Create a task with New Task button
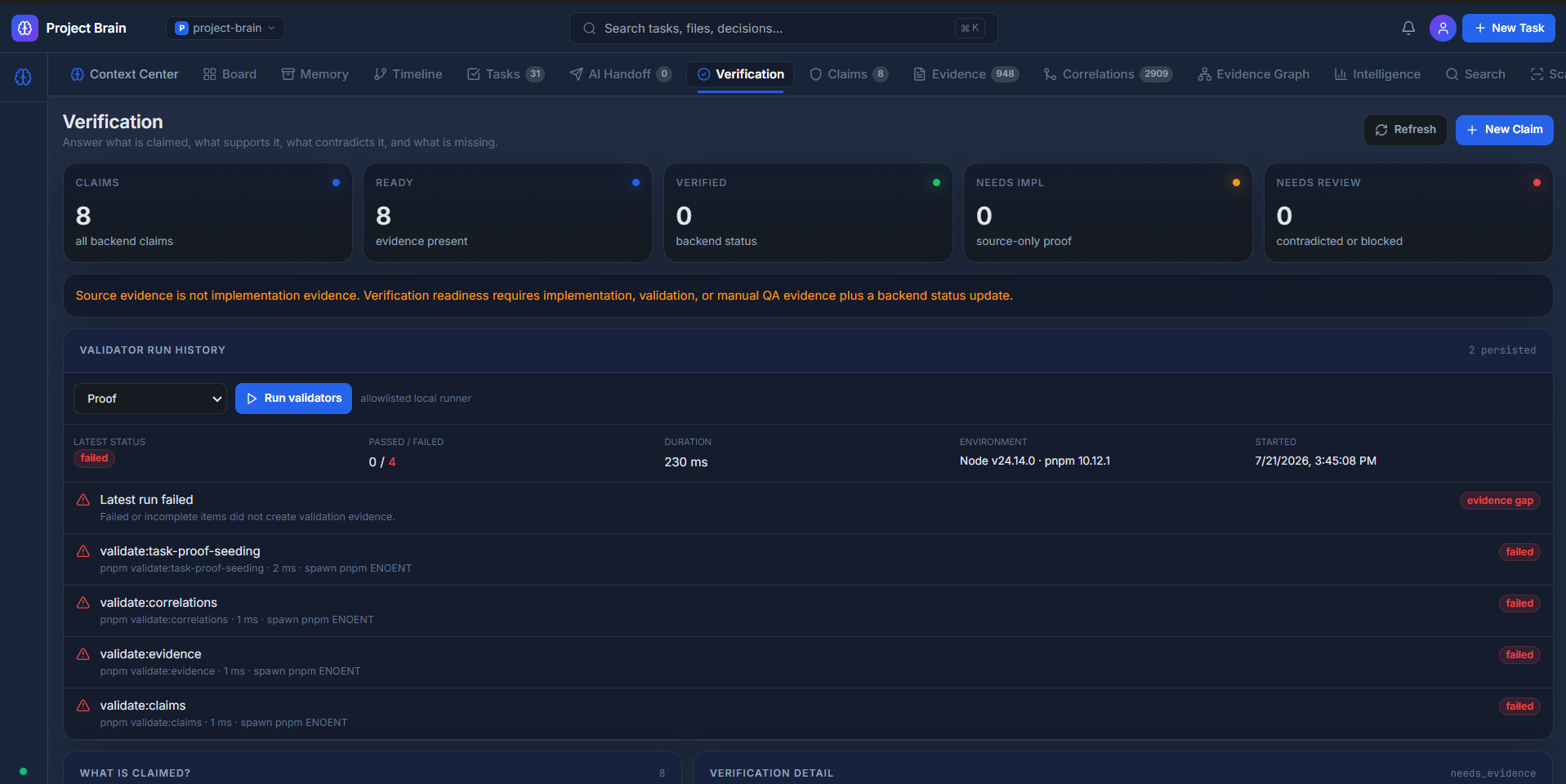1566x784 pixels. tap(1508, 28)
